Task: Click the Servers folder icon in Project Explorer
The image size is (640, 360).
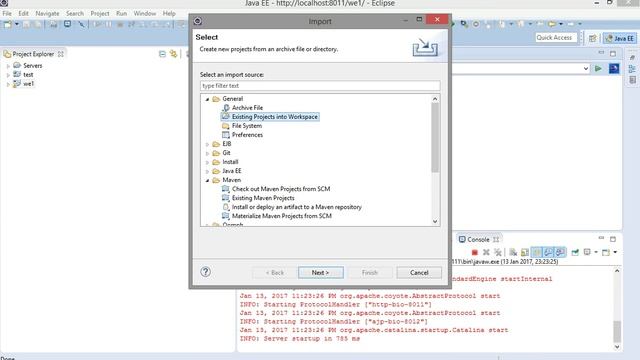Action: [17, 65]
